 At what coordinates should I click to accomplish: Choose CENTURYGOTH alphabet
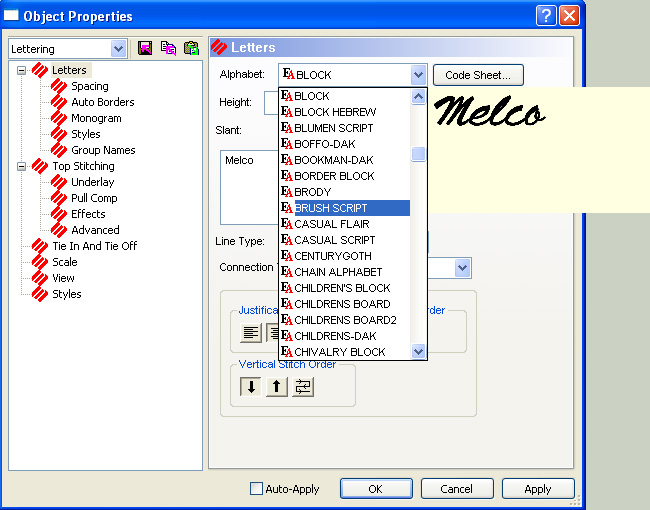point(345,256)
